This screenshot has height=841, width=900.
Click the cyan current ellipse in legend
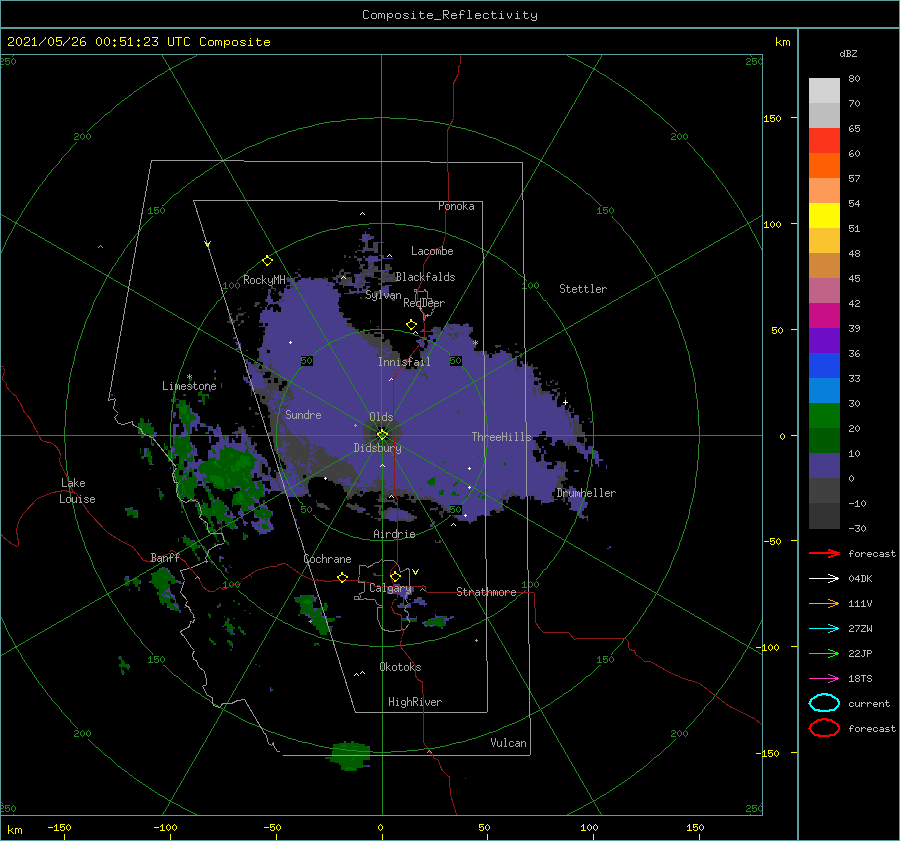[824, 703]
